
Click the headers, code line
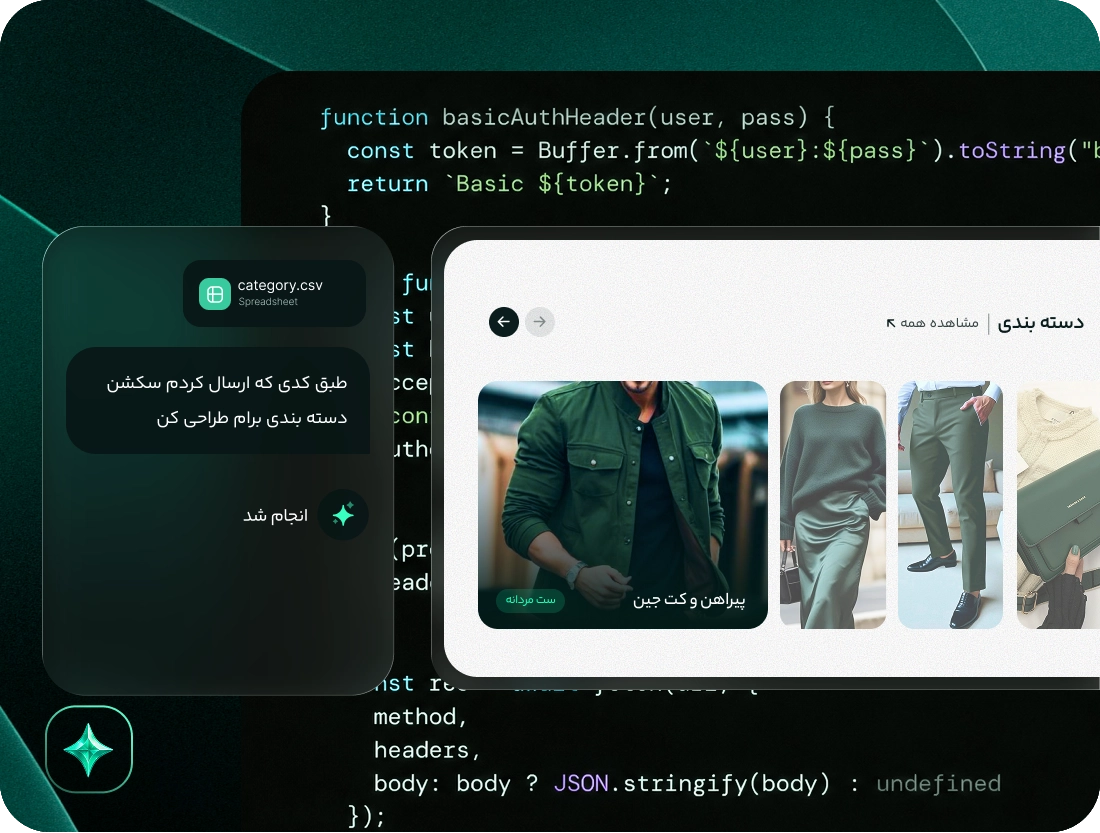point(427,750)
